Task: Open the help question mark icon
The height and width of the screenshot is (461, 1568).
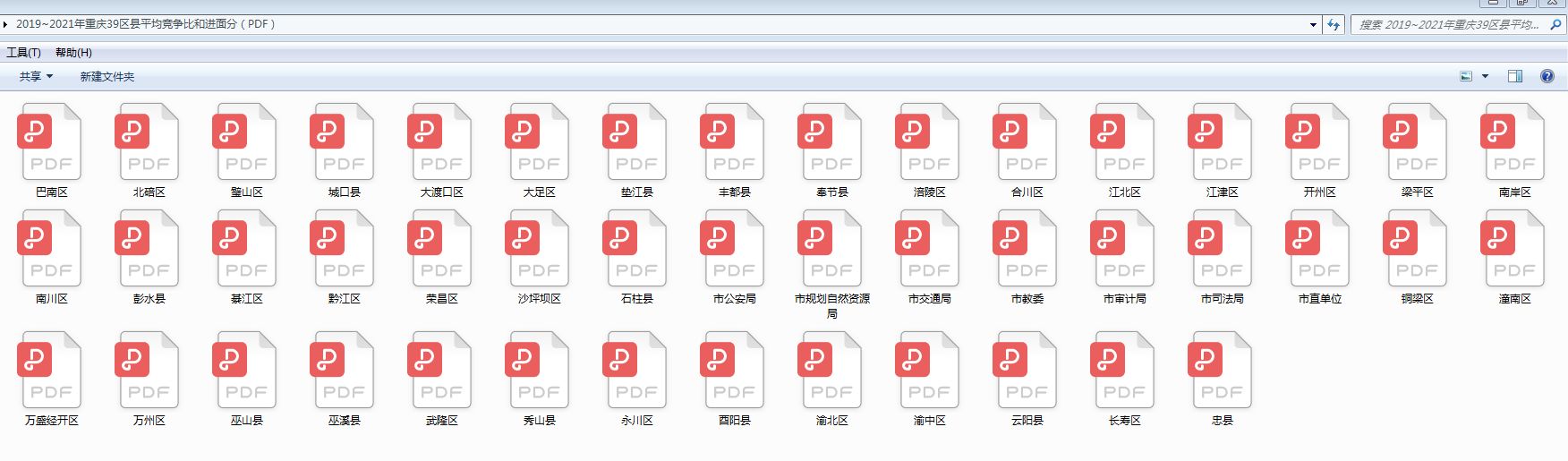Action: 1547,77
